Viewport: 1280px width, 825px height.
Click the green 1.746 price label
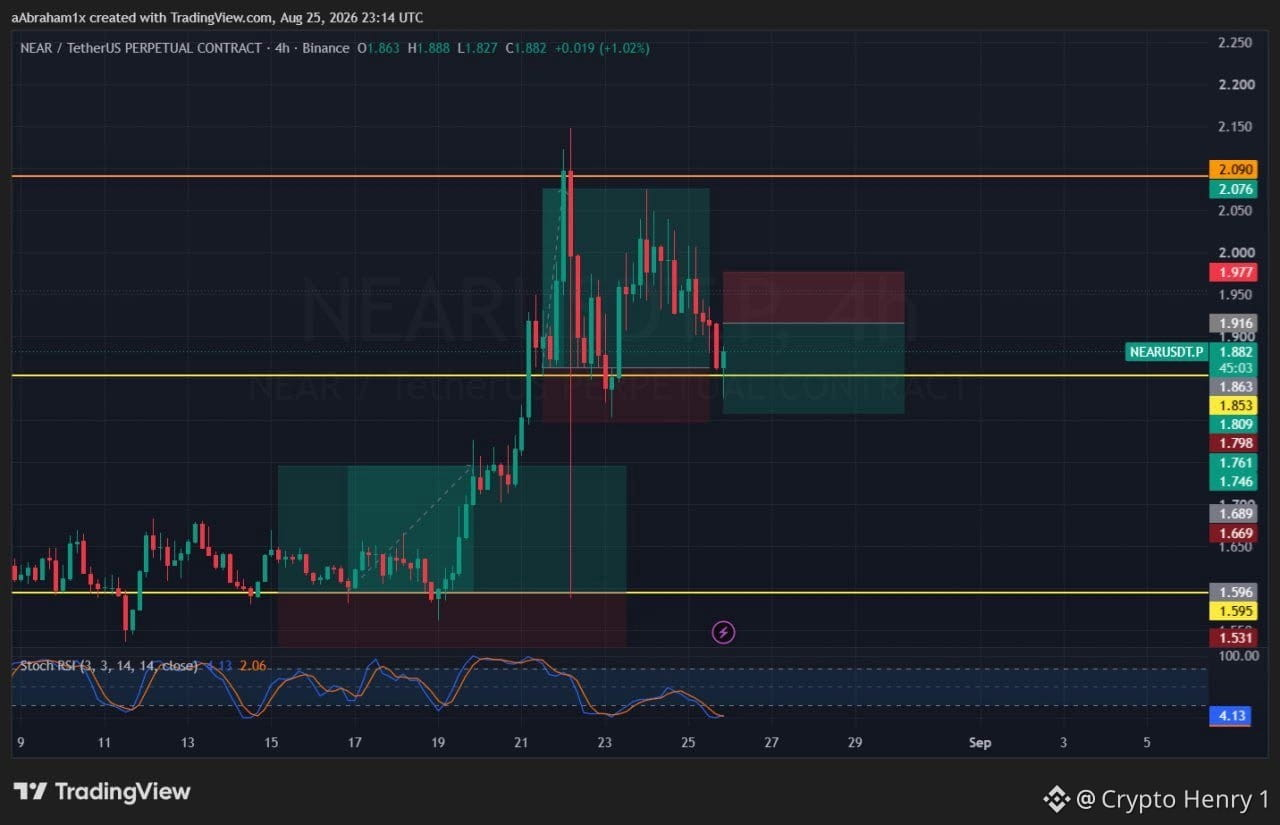tap(1231, 481)
